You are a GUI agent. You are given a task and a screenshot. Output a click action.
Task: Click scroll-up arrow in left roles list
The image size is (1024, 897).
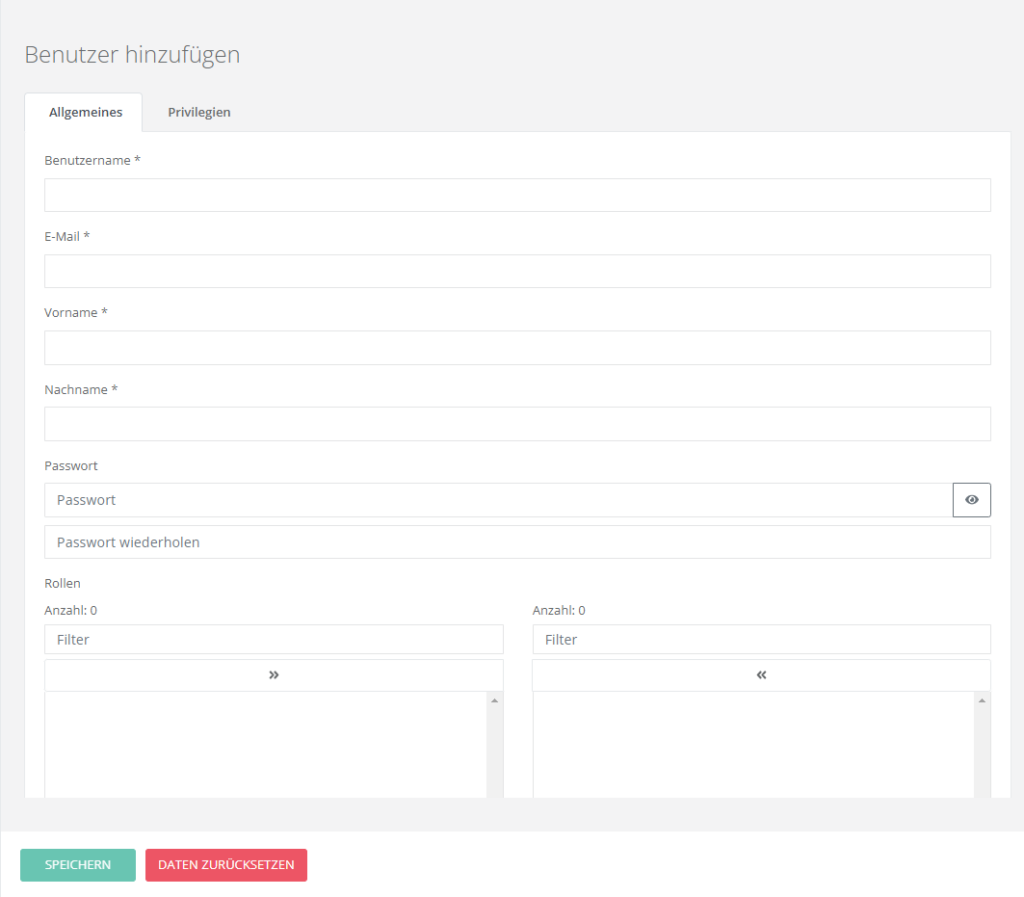(x=494, y=701)
